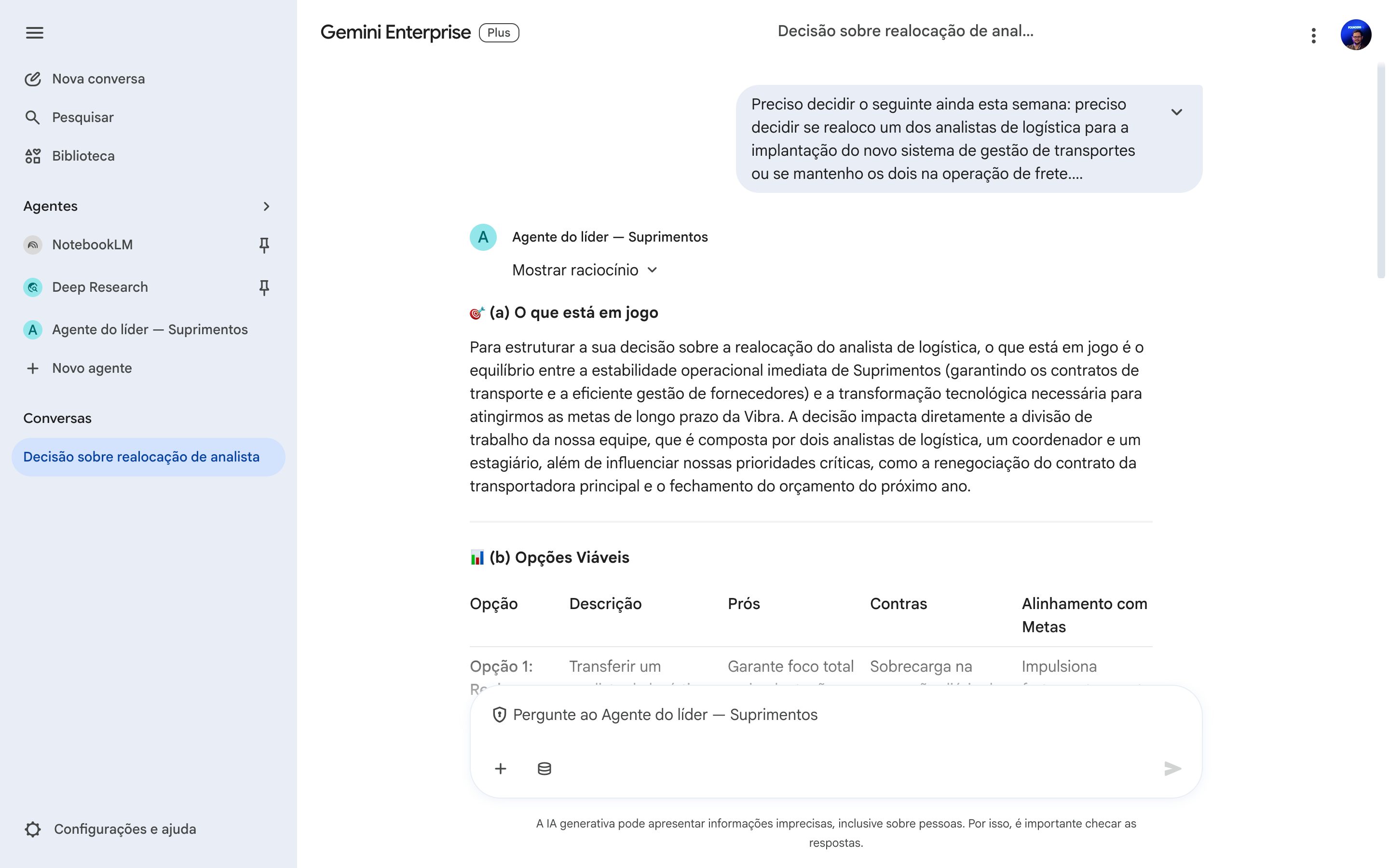Click the agent avatar in the response header
The width and height of the screenshot is (1389, 868).
tap(483, 237)
